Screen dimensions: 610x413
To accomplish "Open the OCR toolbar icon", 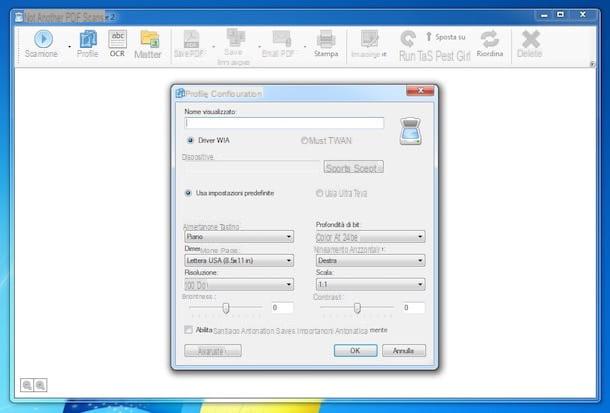I will click(117, 39).
